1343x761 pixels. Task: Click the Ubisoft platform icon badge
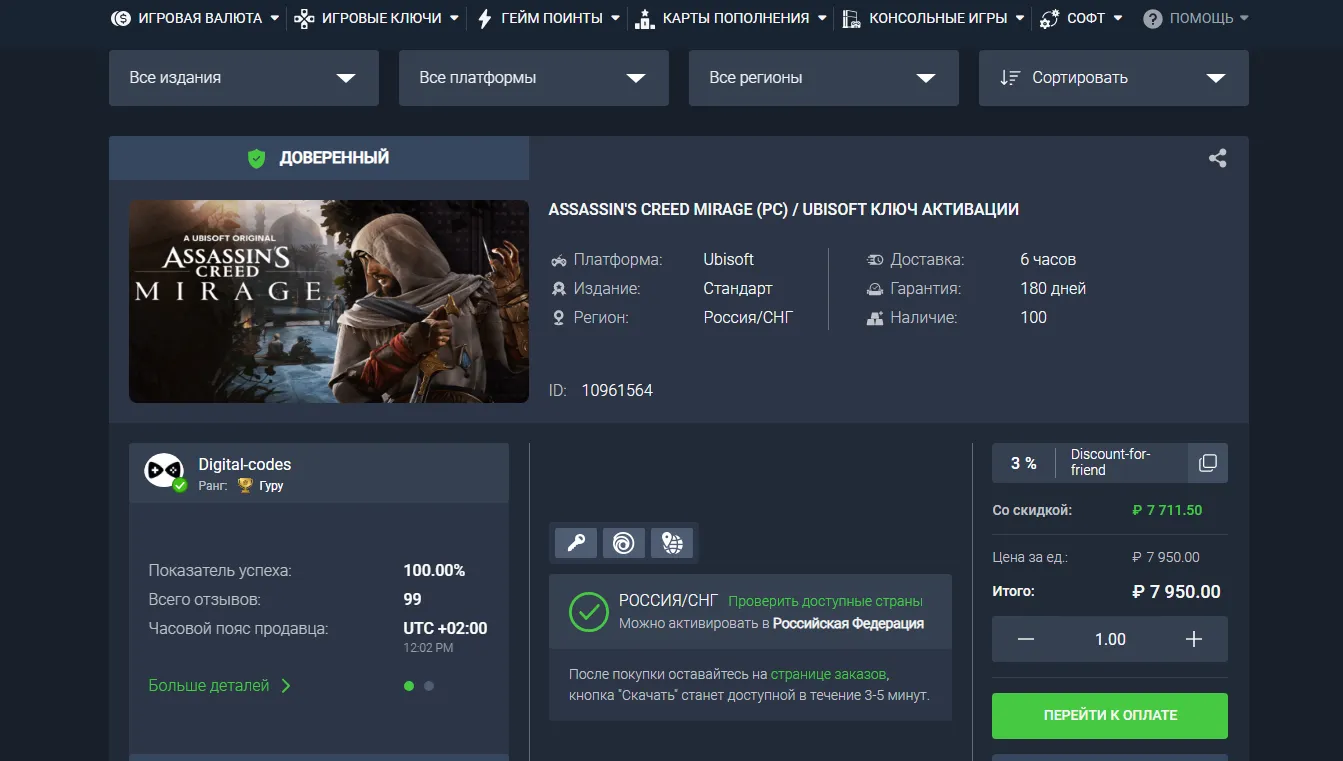coord(623,543)
